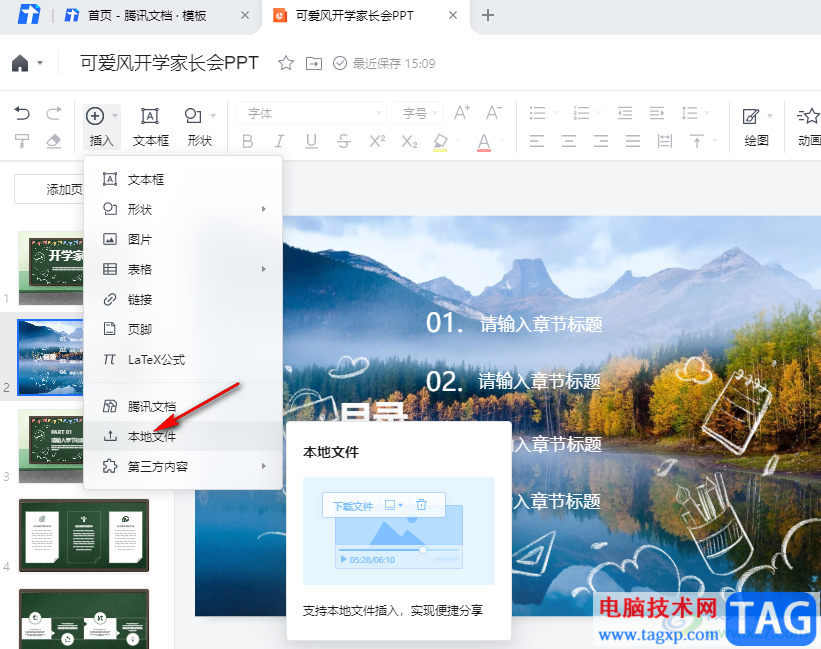
Task: Expand the Home icon dropdown arrow
Action: tap(40, 63)
